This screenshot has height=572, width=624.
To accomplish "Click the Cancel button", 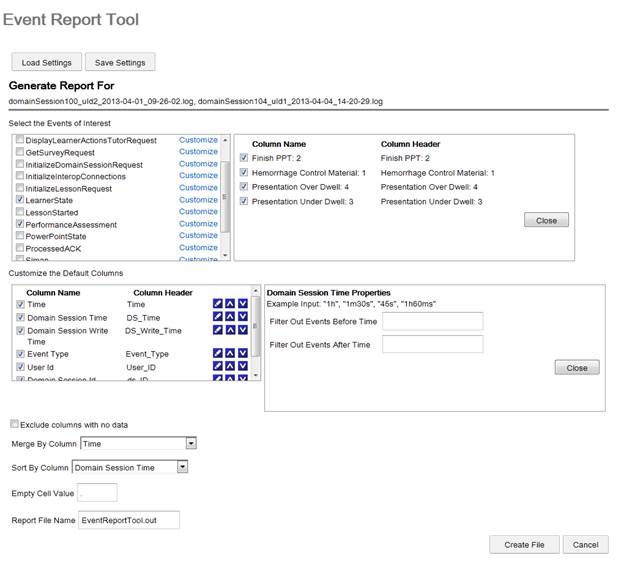I will [585, 545].
